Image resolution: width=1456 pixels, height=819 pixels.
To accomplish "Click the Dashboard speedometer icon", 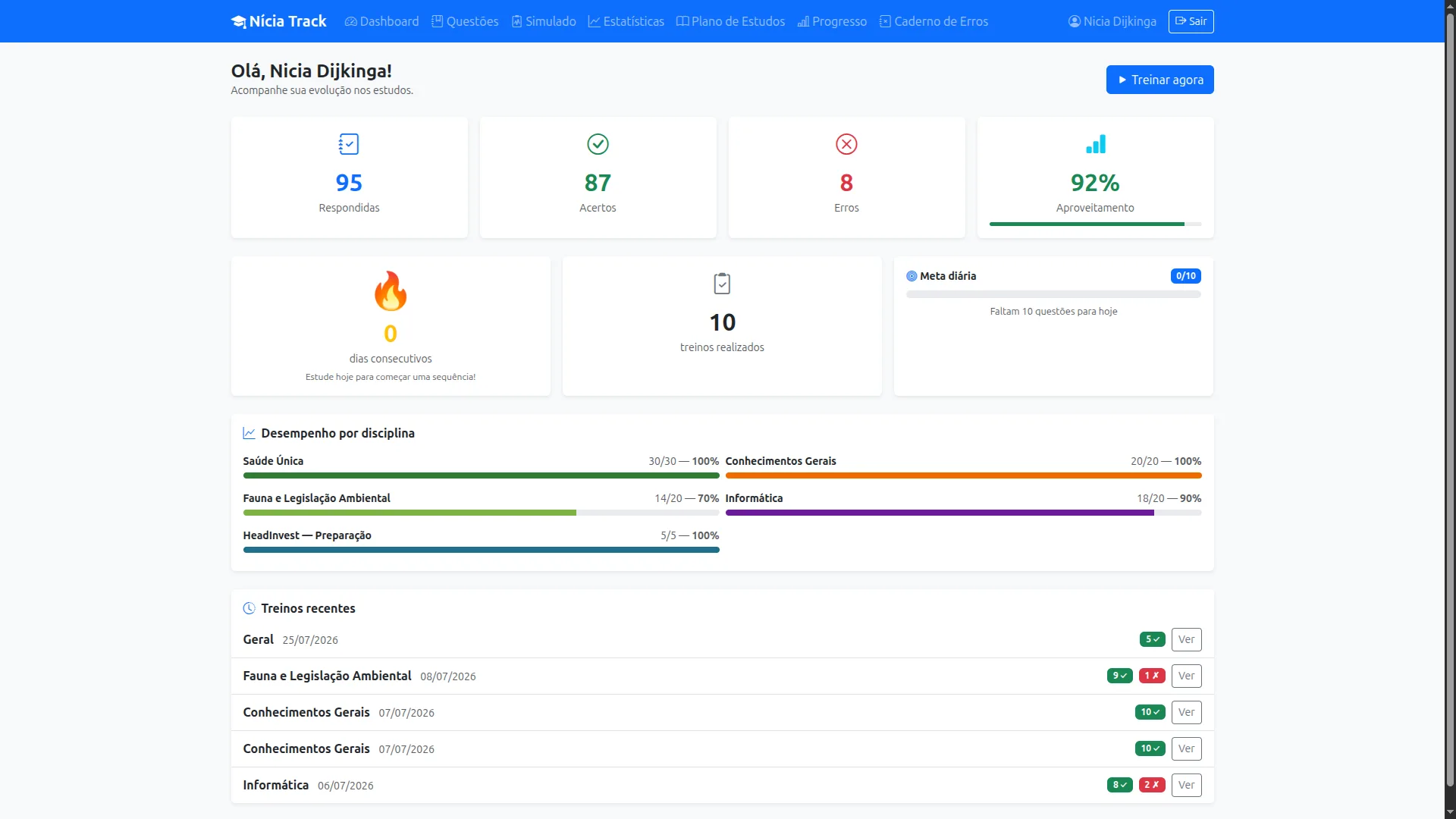I will tap(350, 21).
